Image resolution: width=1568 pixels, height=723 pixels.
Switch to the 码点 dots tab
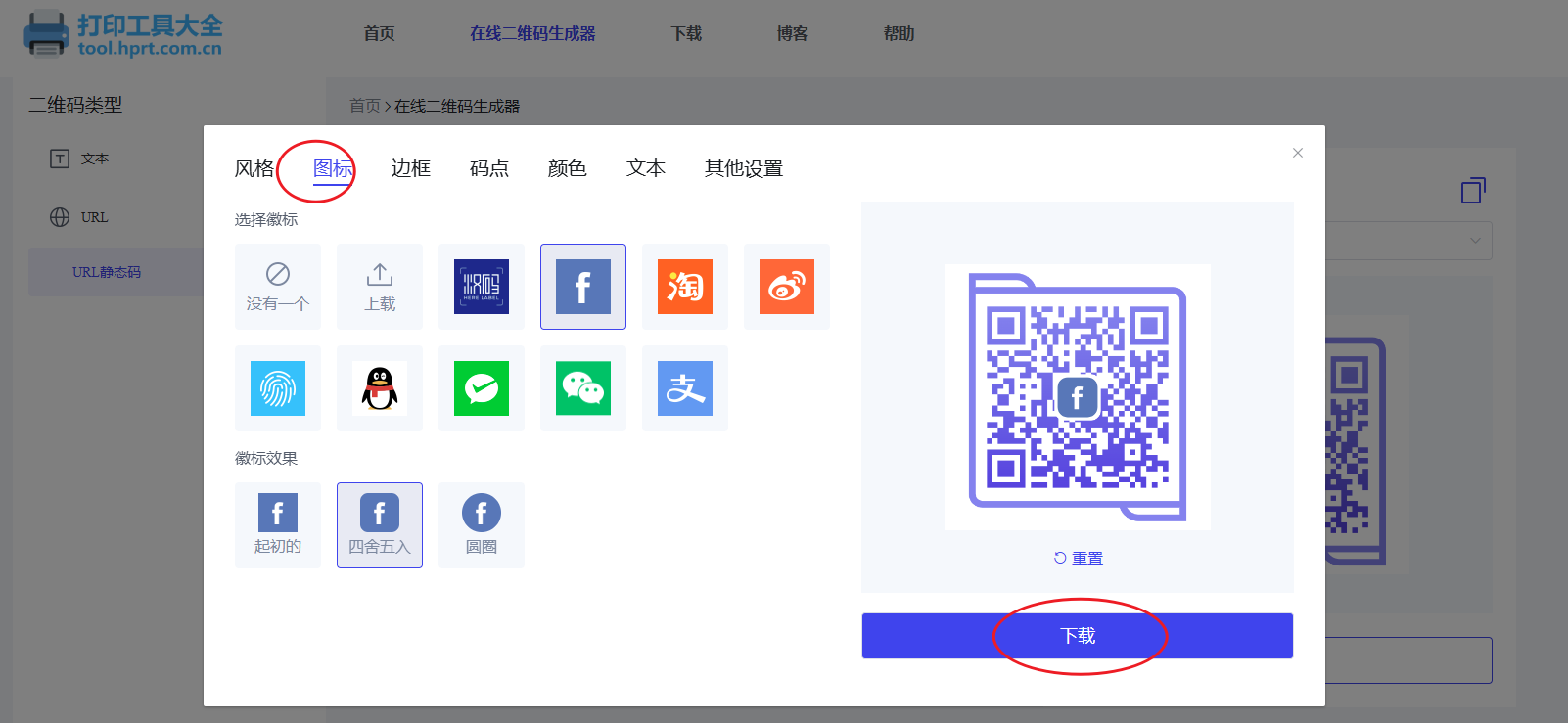489,168
